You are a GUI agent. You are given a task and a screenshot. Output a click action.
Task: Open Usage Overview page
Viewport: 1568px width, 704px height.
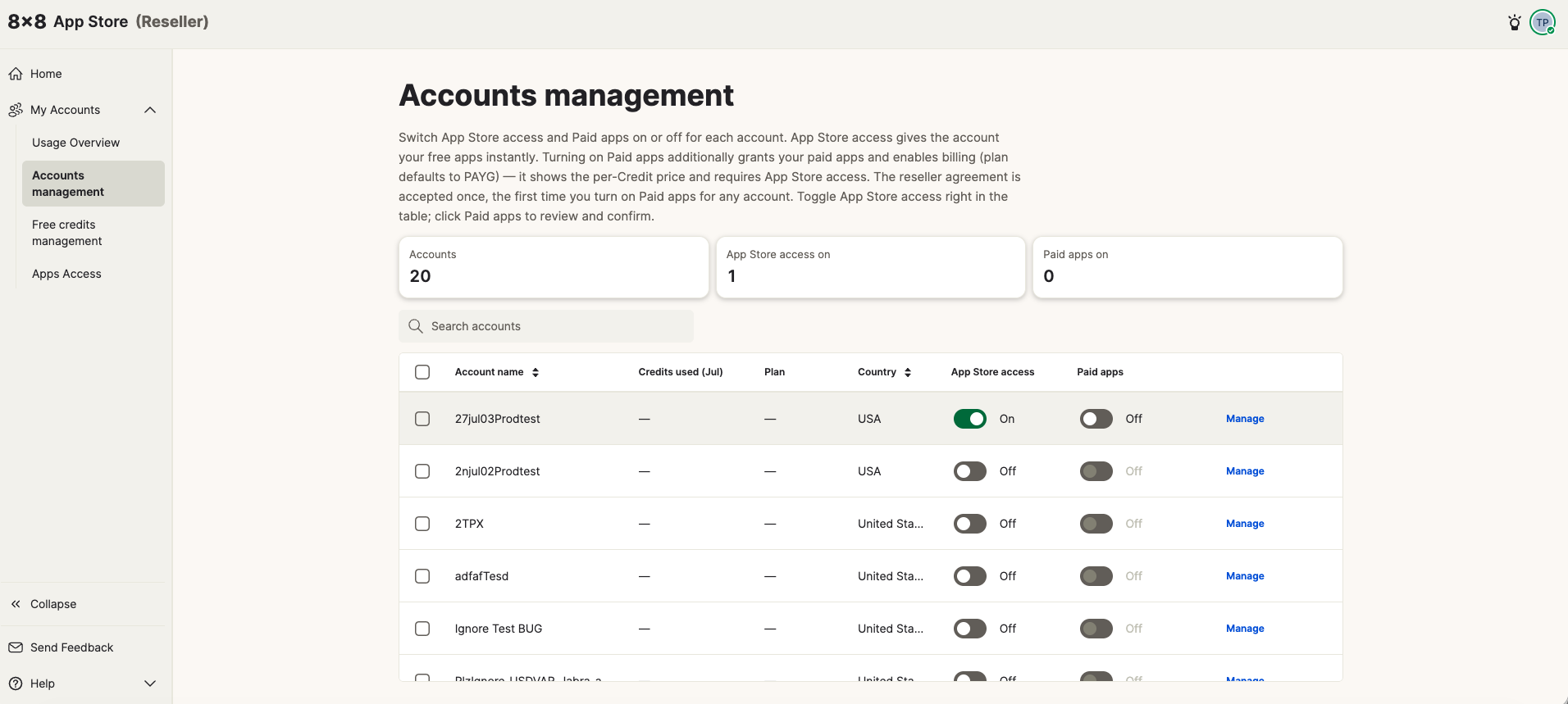point(75,143)
